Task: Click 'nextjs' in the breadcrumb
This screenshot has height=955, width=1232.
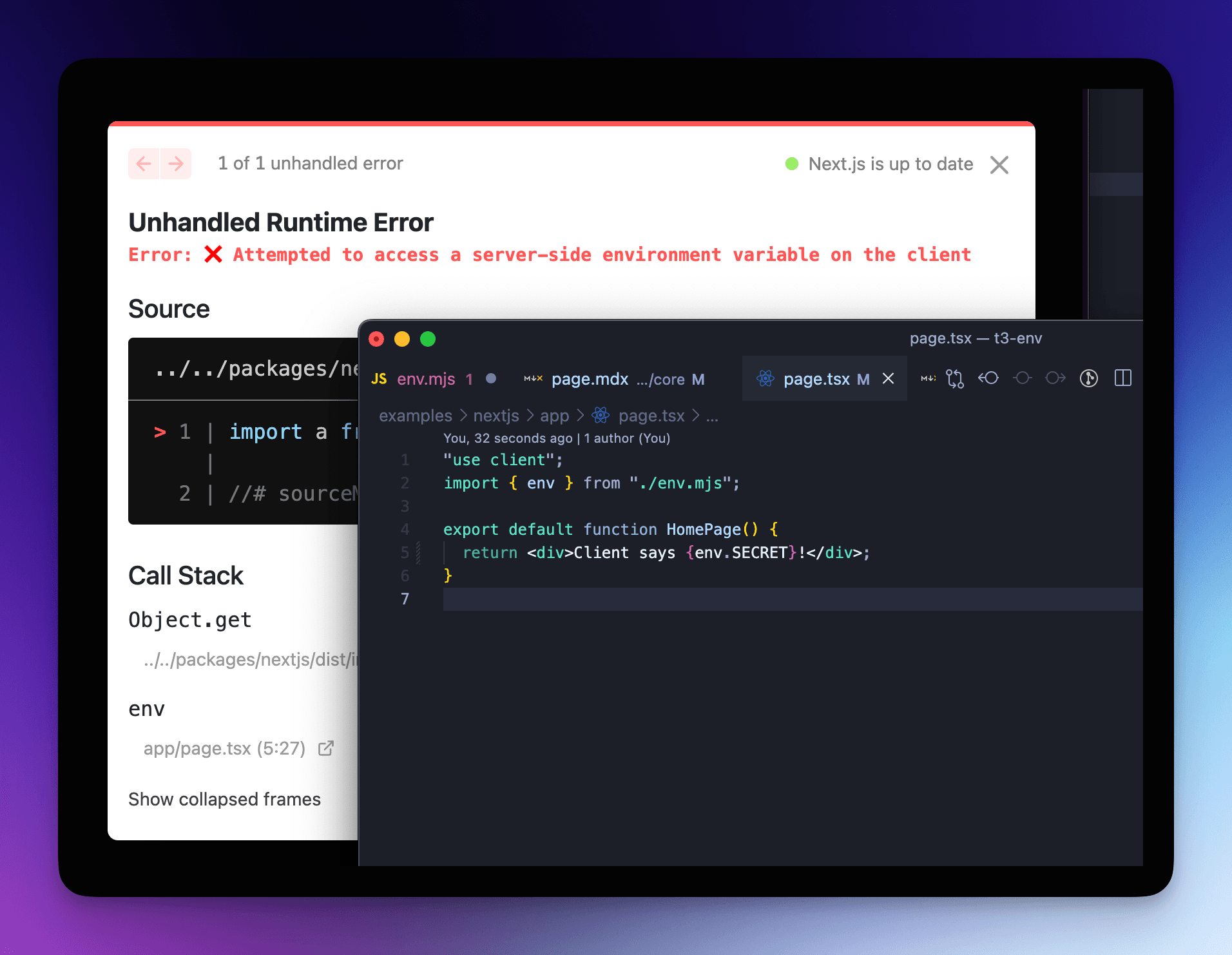Action: click(x=496, y=416)
